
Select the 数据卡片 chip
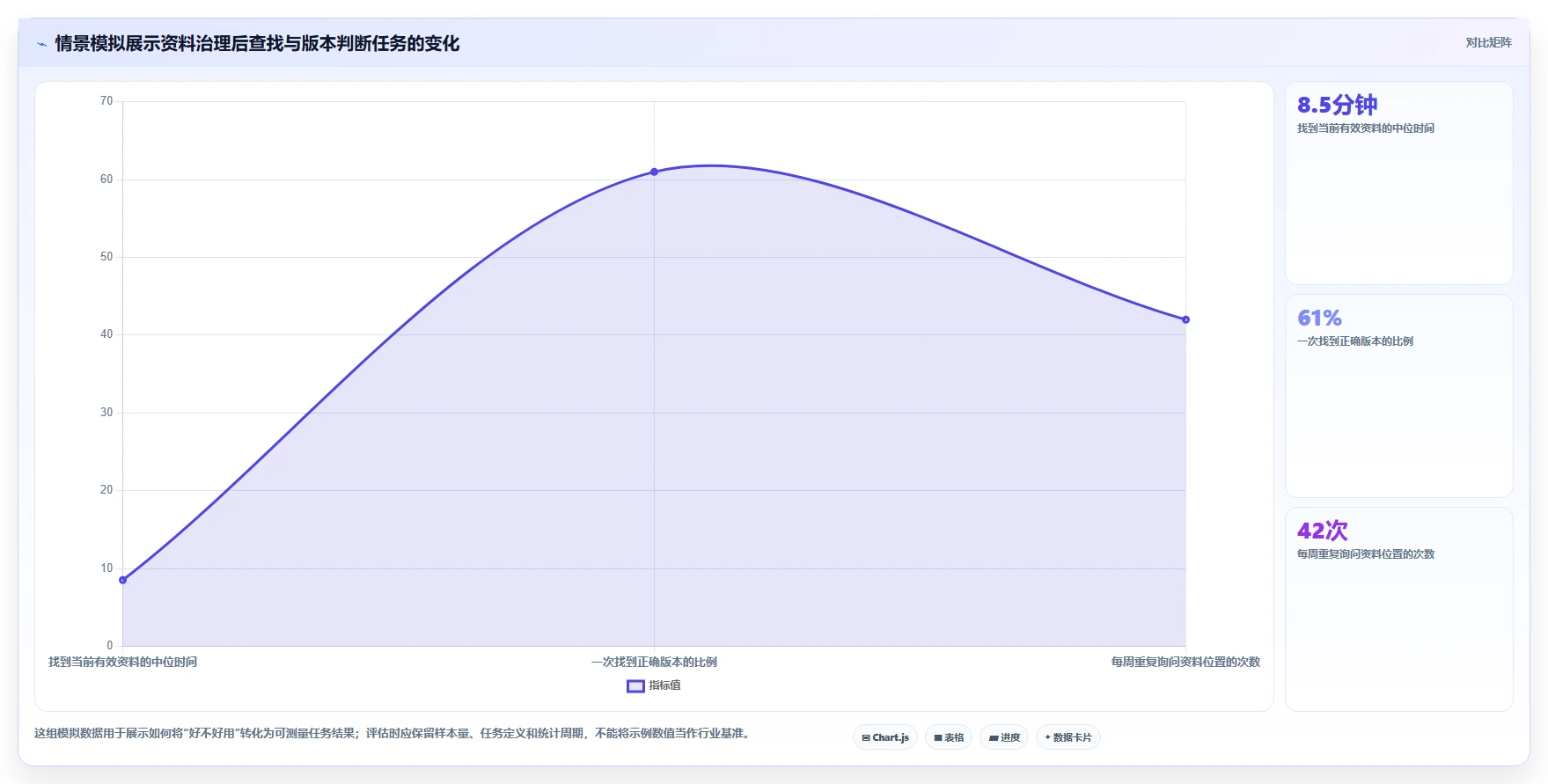[x=1068, y=737]
